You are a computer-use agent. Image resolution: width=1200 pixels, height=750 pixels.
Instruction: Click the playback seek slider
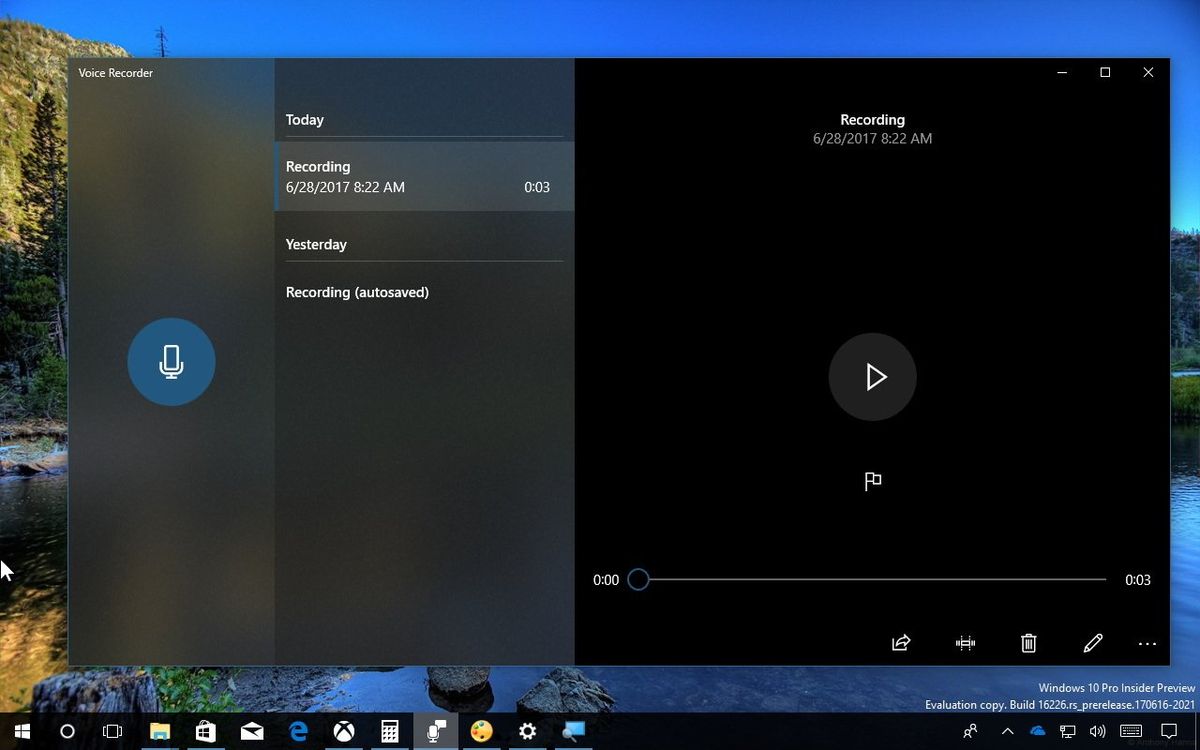638,579
